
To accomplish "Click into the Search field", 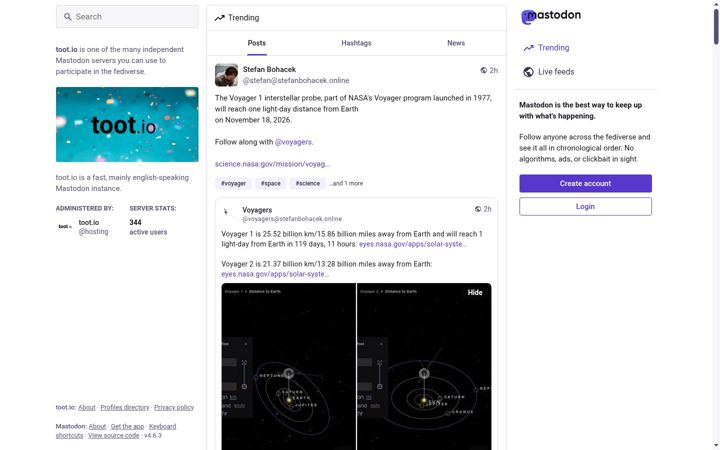I will [127, 17].
